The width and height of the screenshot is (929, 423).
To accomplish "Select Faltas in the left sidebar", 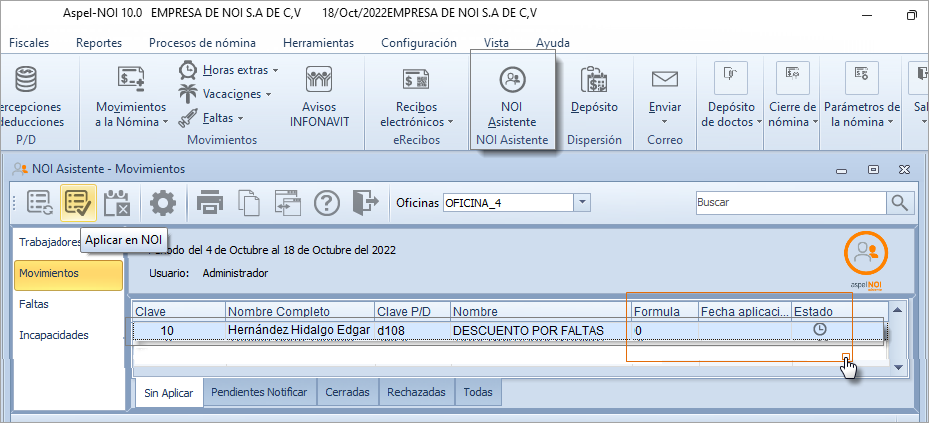I will 34,303.
